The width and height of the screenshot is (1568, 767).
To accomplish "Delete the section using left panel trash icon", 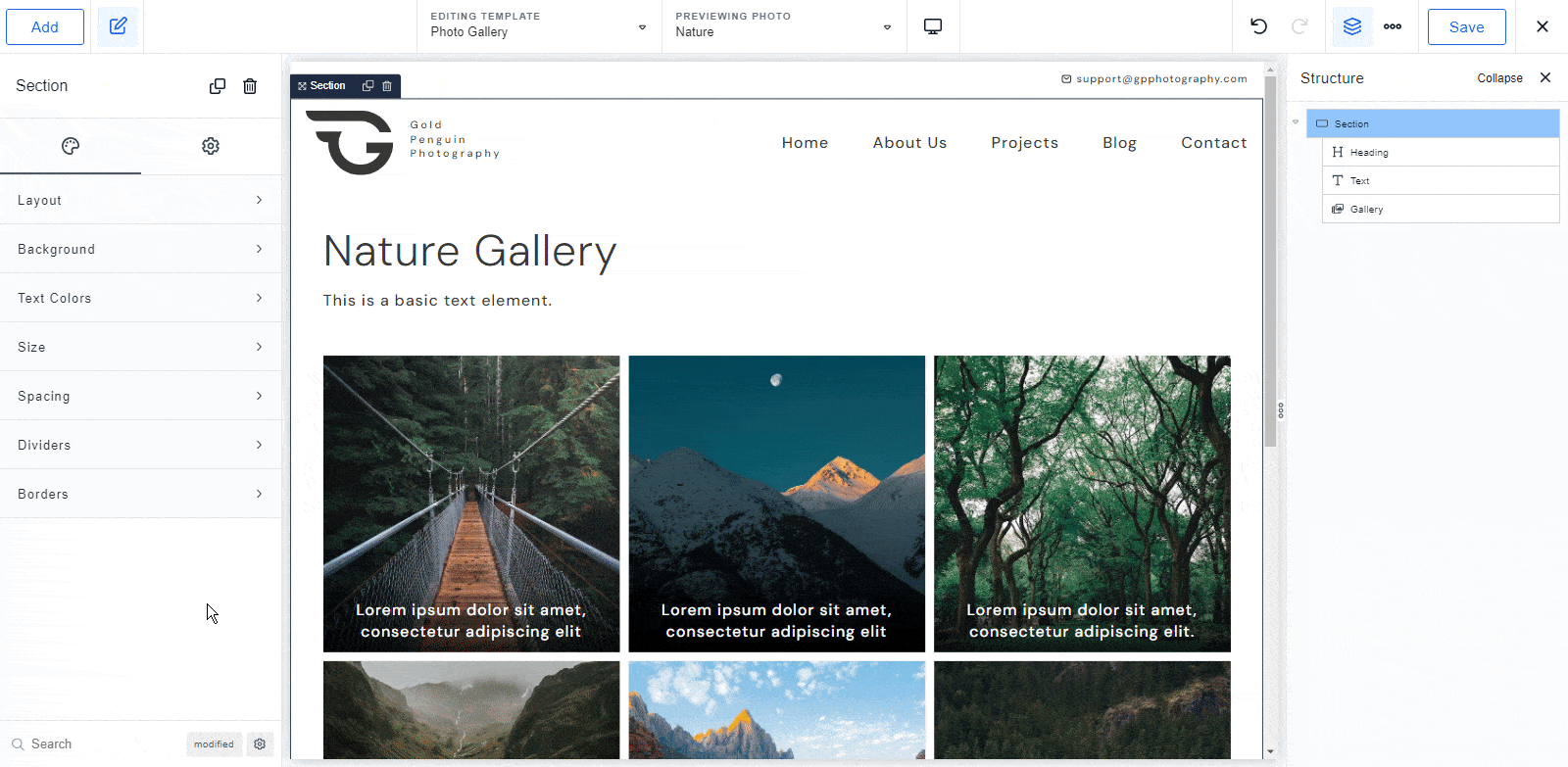I will click(x=250, y=86).
